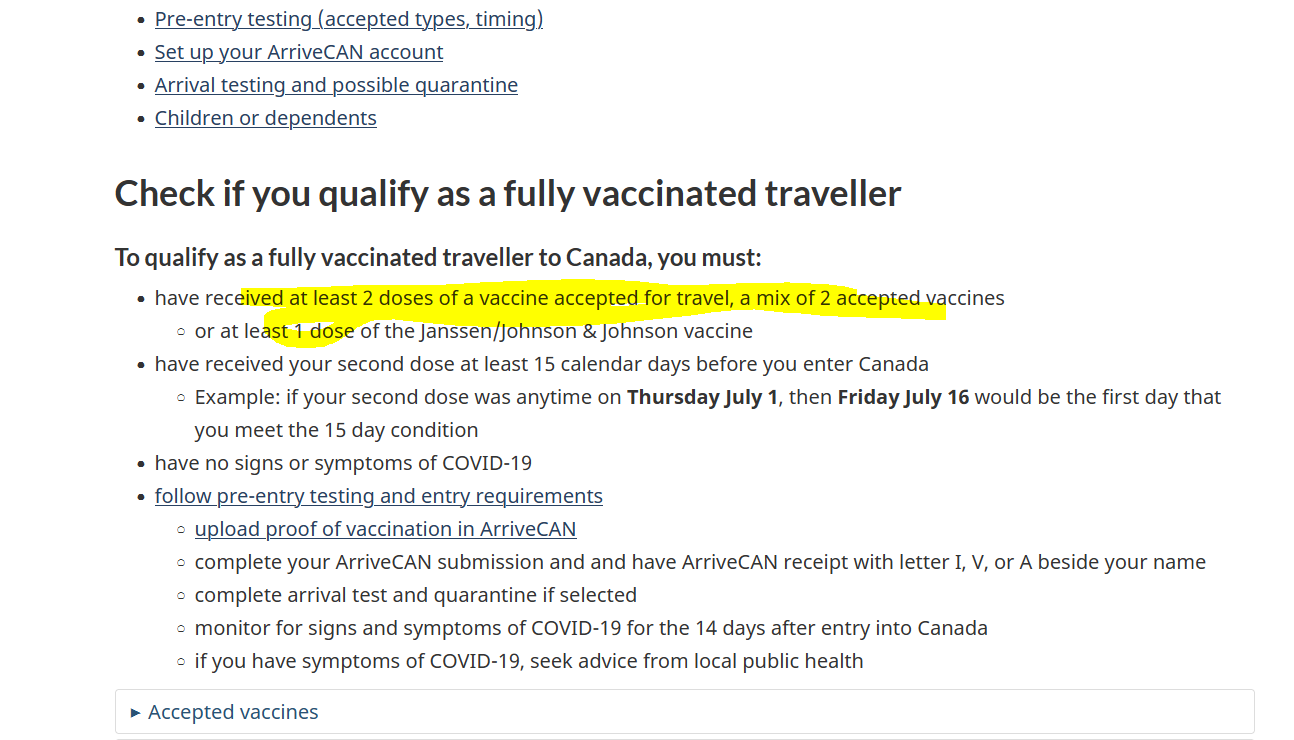Viewport: 1294px width, 740px height.
Task: Click the 'monitor for signs and symptoms' line
Action: [591, 628]
